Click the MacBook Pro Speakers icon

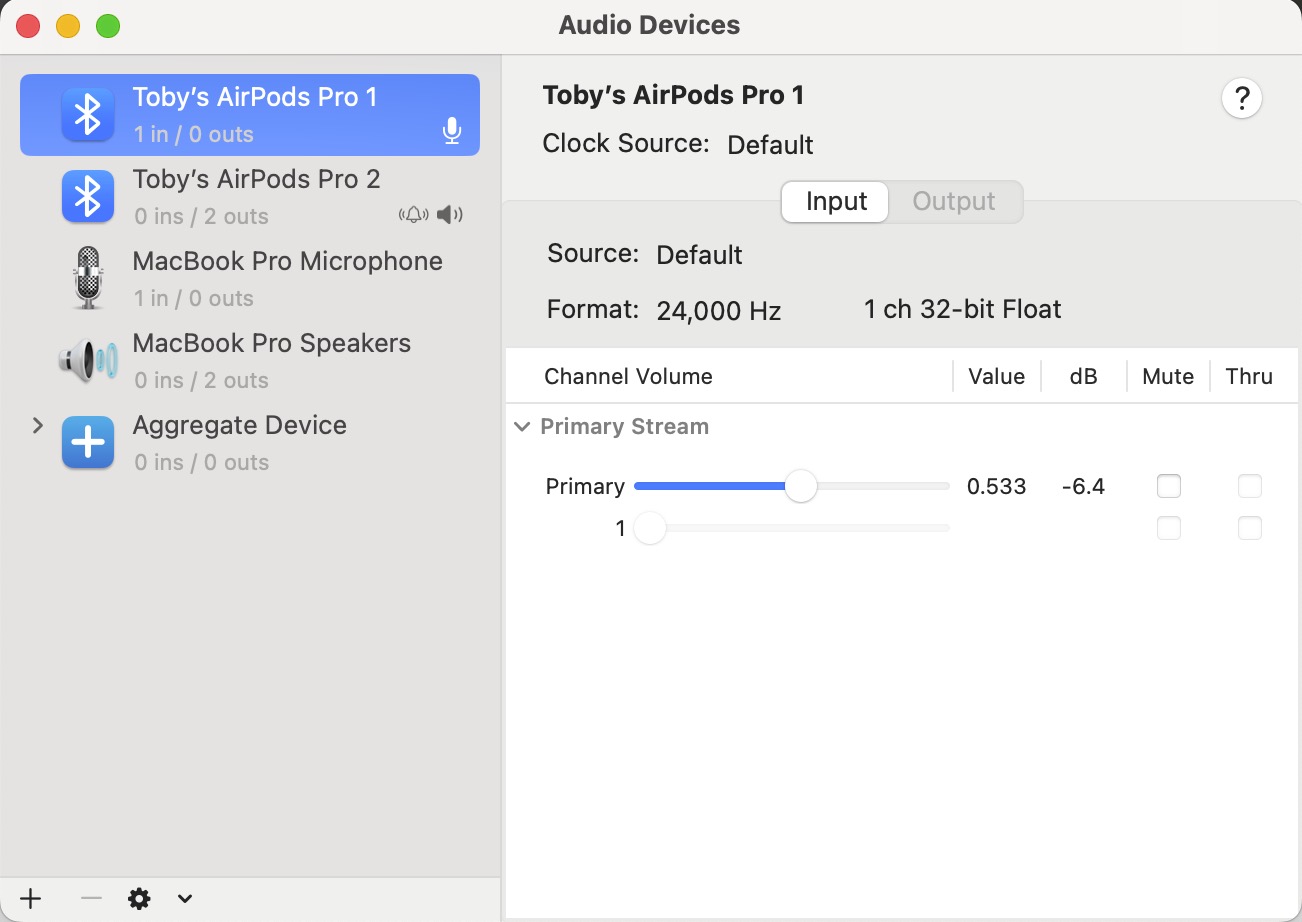[x=88, y=360]
